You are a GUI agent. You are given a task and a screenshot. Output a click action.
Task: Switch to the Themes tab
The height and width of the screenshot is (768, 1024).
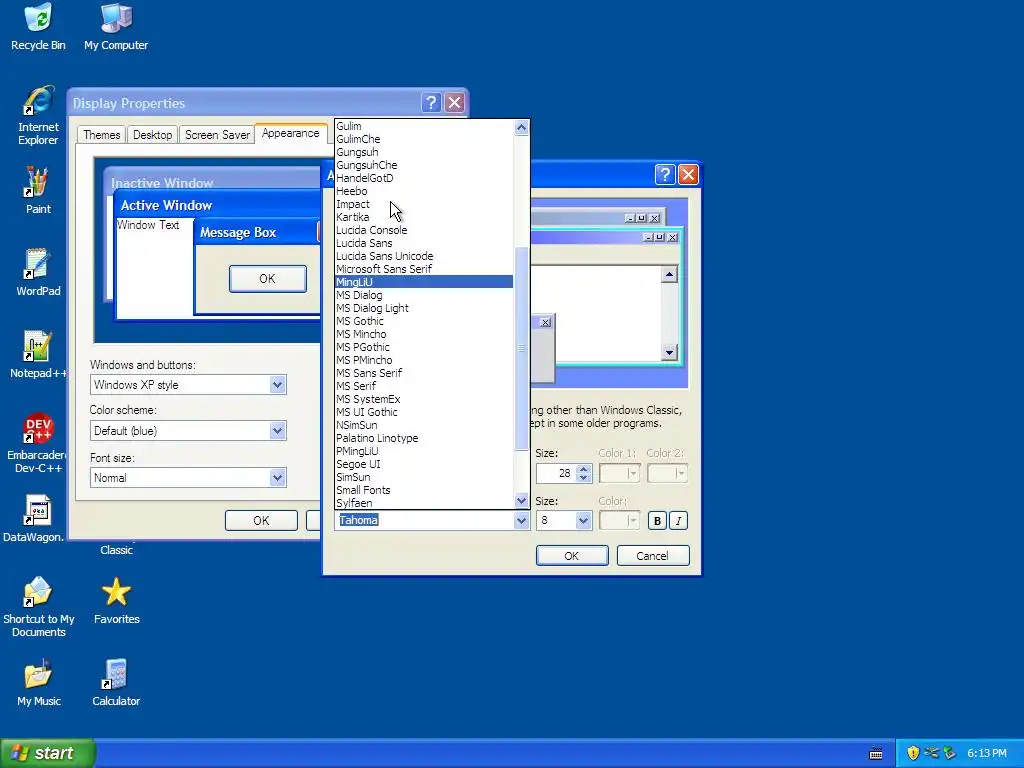click(x=102, y=135)
